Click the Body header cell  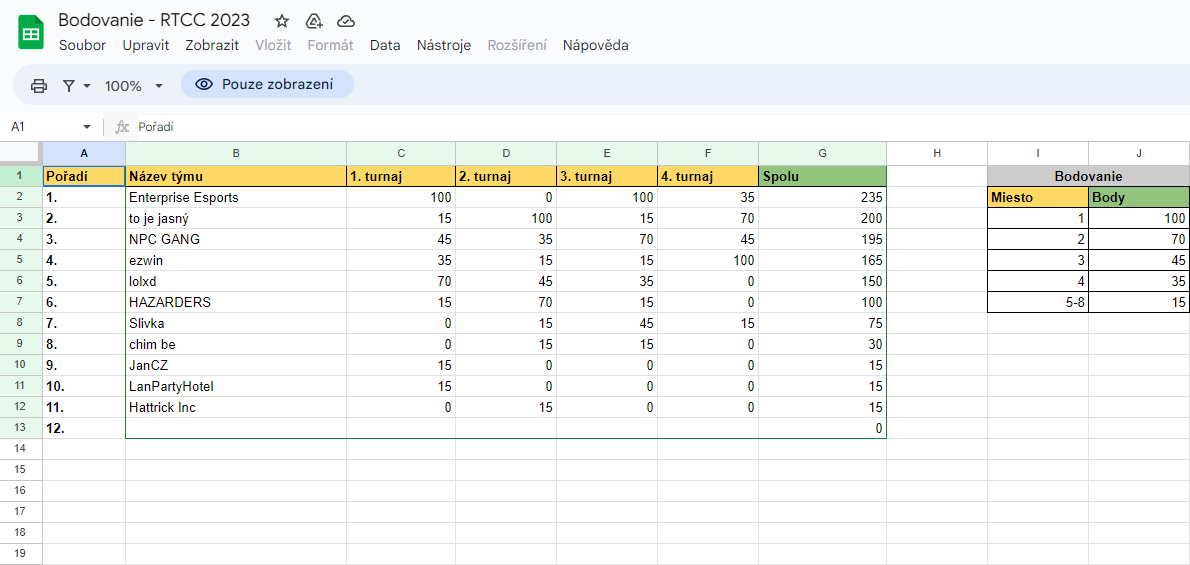click(x=1139, y=197)
